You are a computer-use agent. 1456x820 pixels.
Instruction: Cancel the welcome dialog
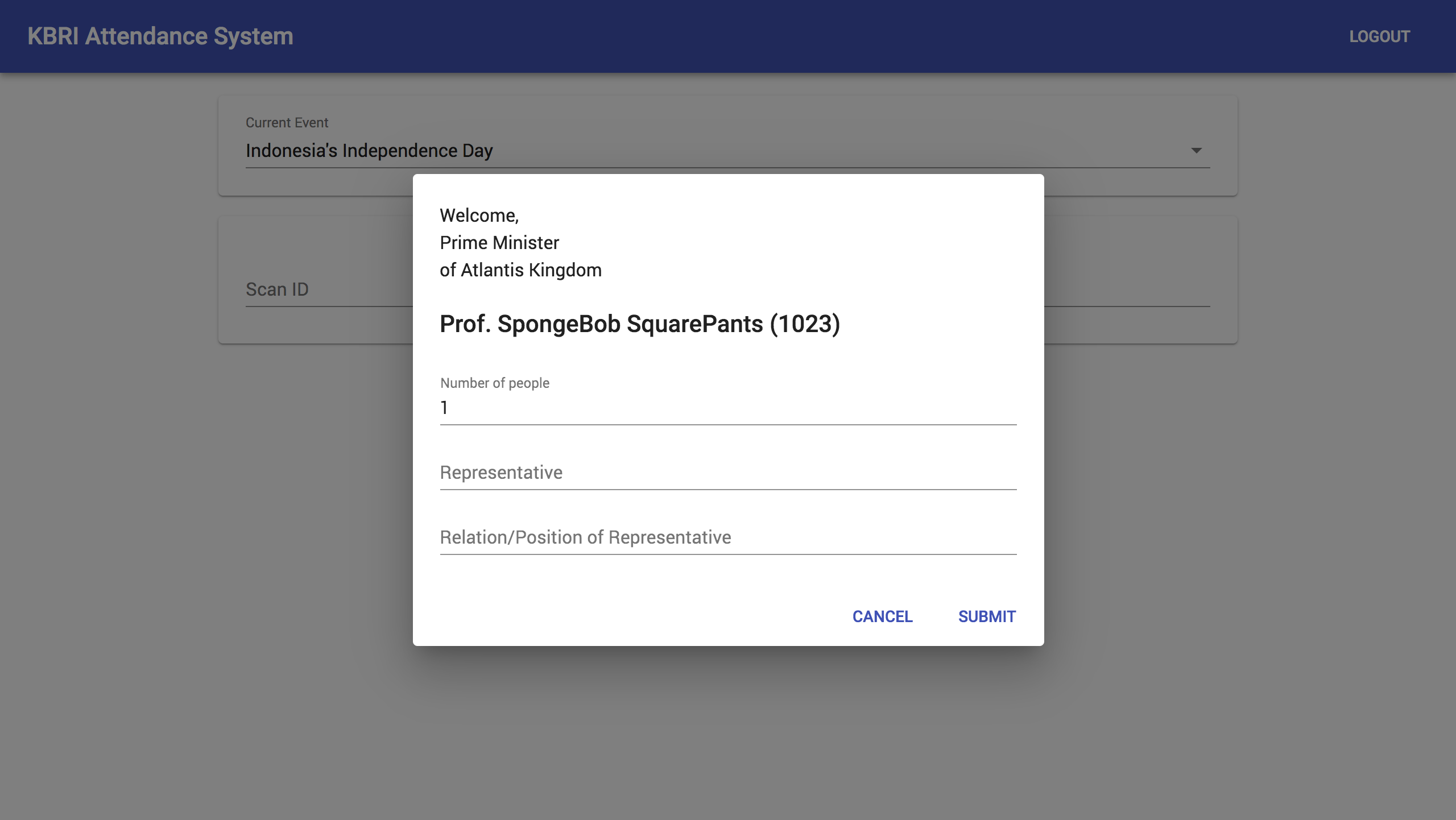[882, 616]
